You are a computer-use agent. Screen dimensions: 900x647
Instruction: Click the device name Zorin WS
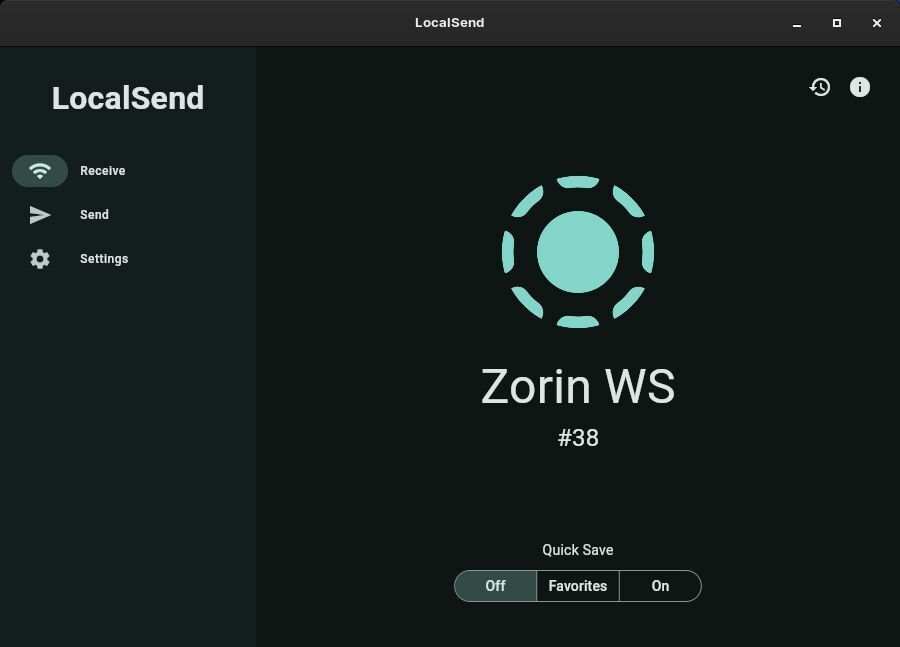tap(577, 386)
